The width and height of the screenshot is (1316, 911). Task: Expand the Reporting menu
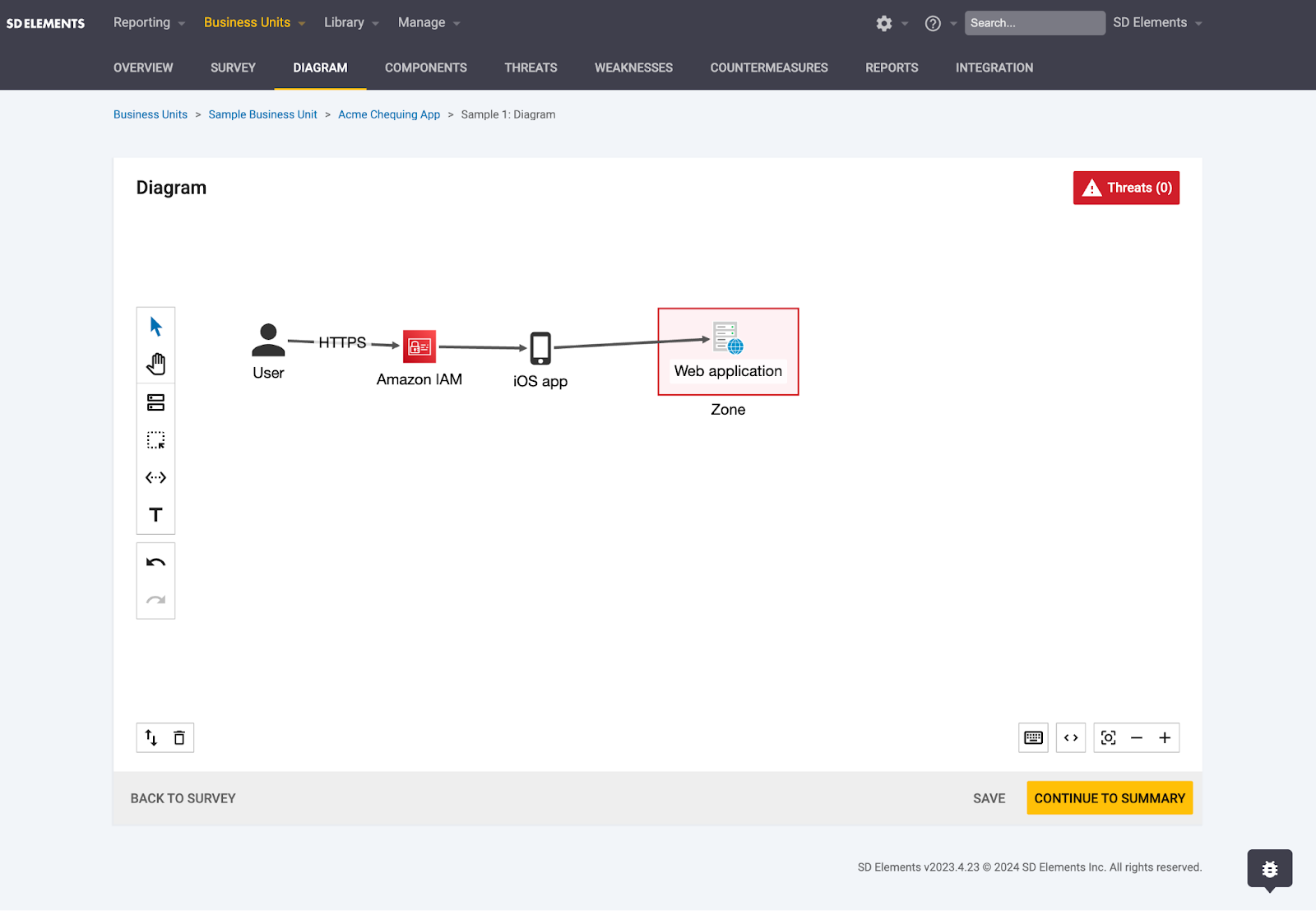click(149, 22)
